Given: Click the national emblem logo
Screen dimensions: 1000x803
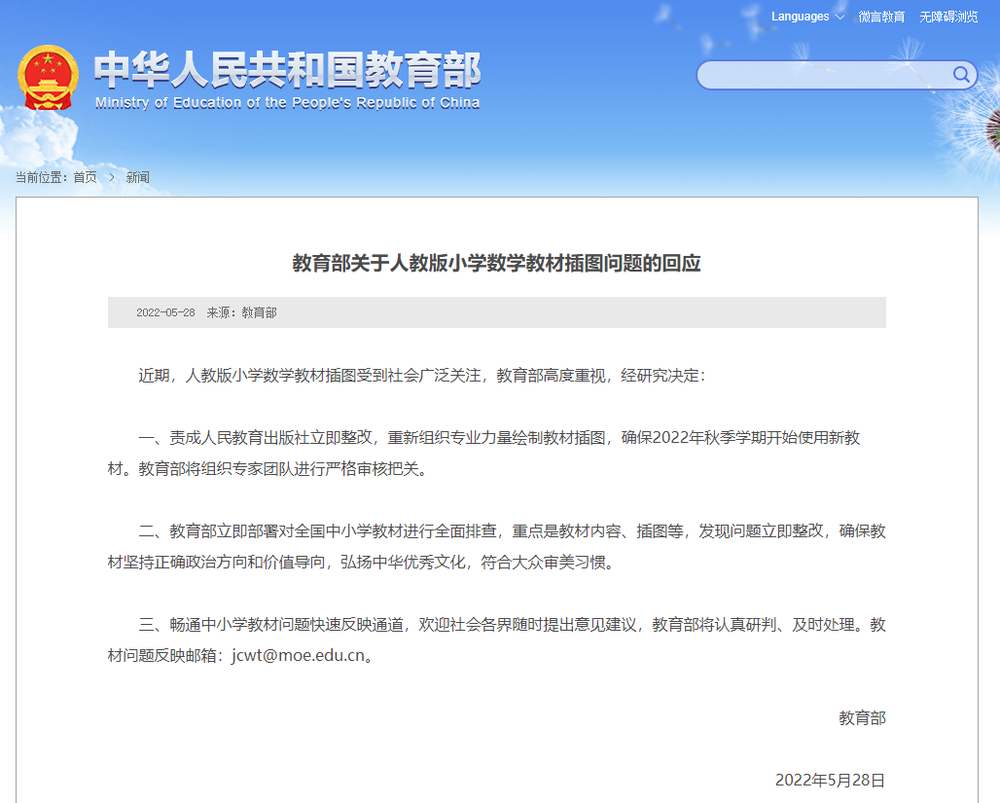Looking at the screenshot, I should point(47,77).
